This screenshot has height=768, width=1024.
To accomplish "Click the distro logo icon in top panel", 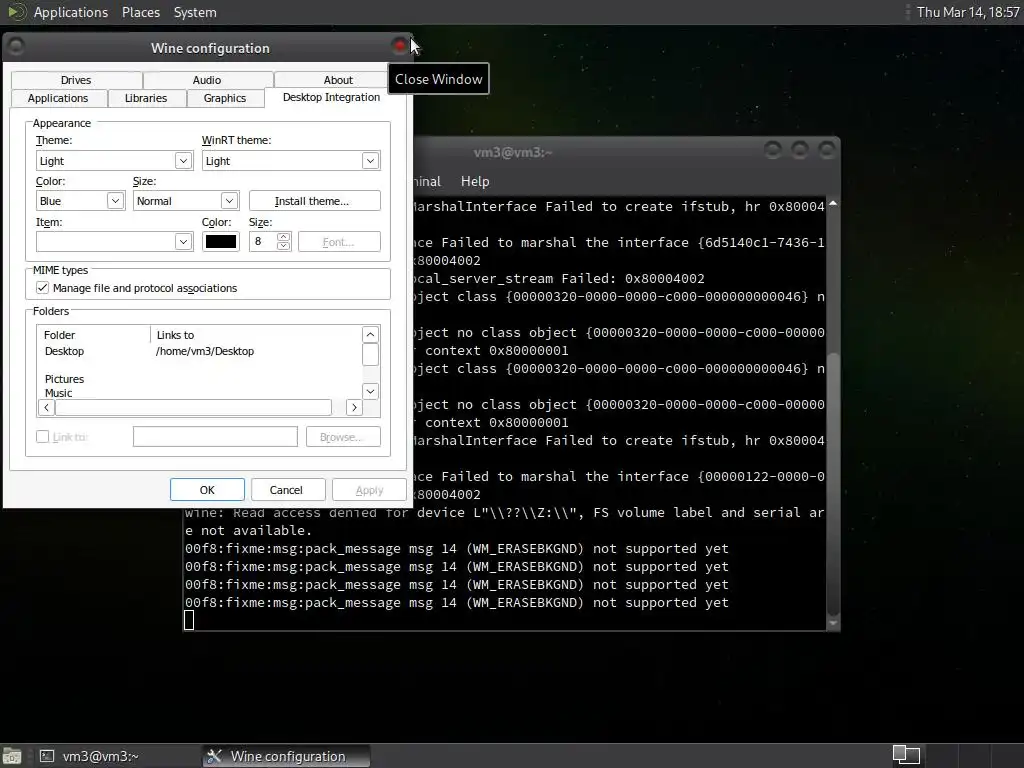I will pos(16,12).
